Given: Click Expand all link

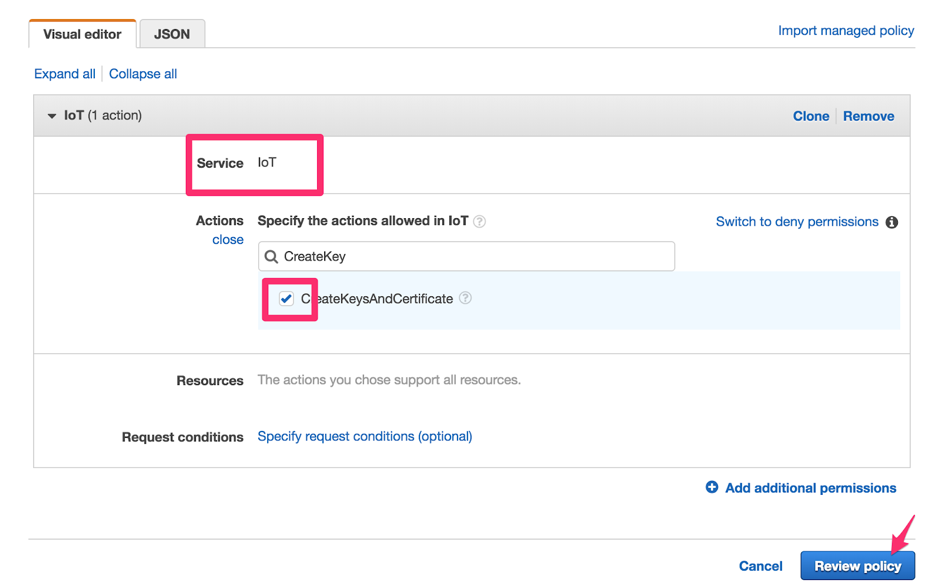Looking at the screenshot, I should [65, 74].
